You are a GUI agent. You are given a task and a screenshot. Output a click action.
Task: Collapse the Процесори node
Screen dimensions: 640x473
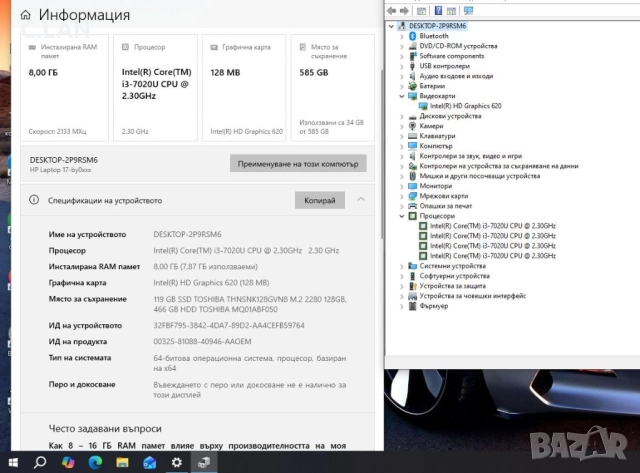click(402, 216)
